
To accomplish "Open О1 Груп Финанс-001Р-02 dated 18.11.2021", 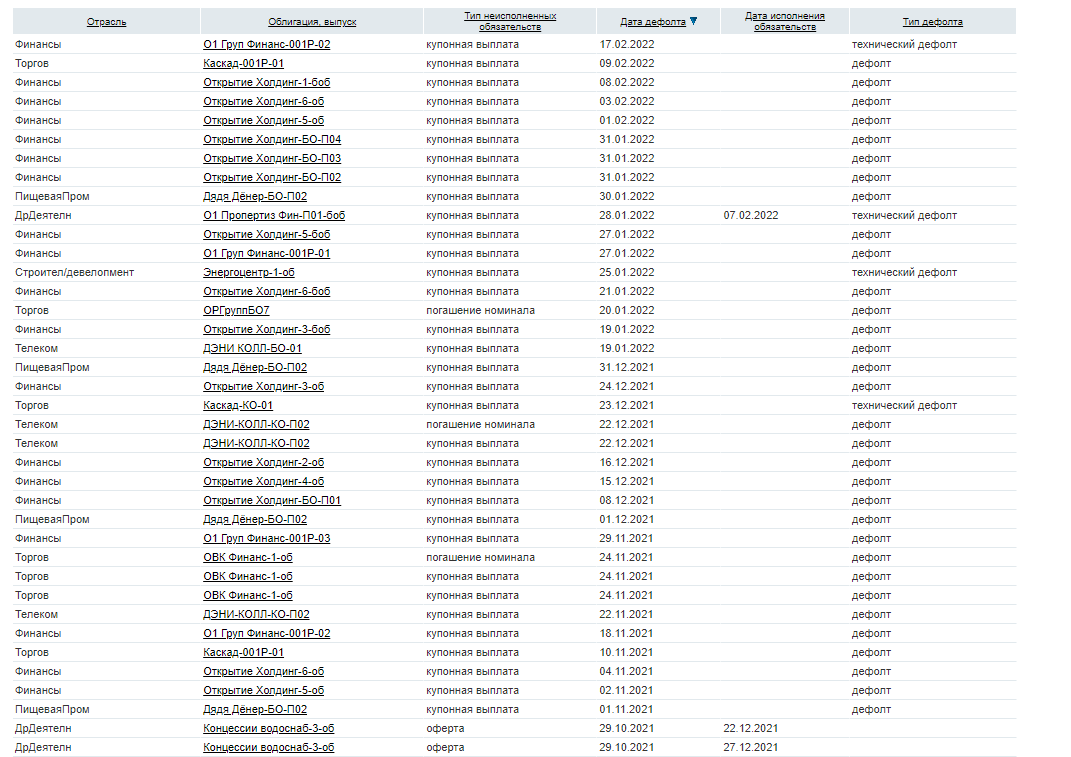I will click(266, 634).
